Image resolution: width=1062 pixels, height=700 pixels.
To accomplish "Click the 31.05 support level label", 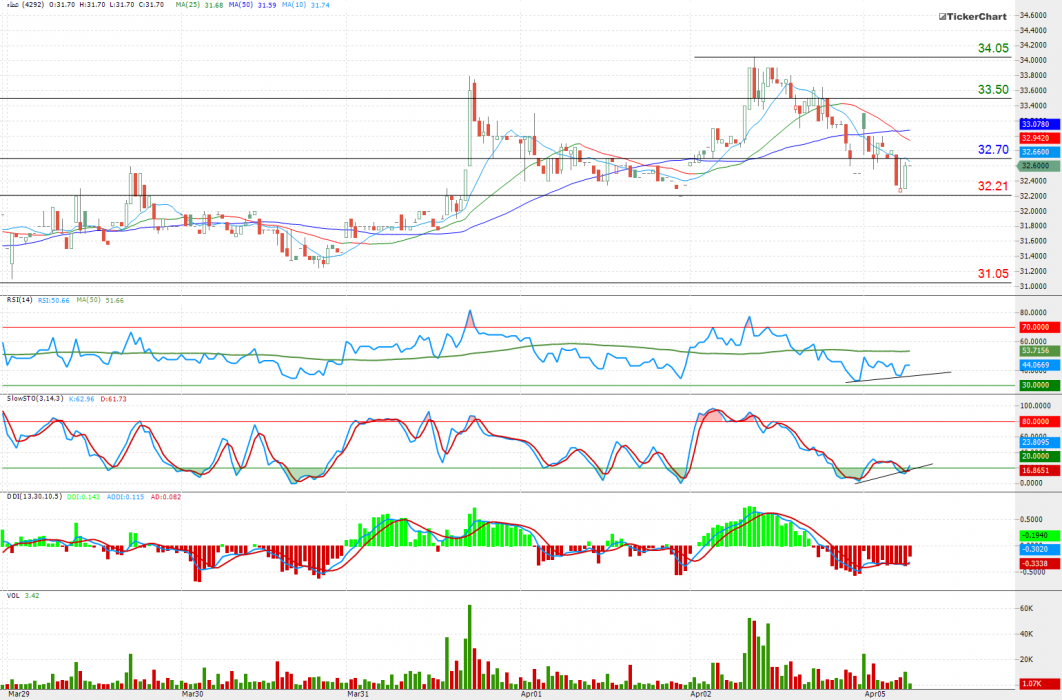I will pyautogui.click(x=992, y=273).
